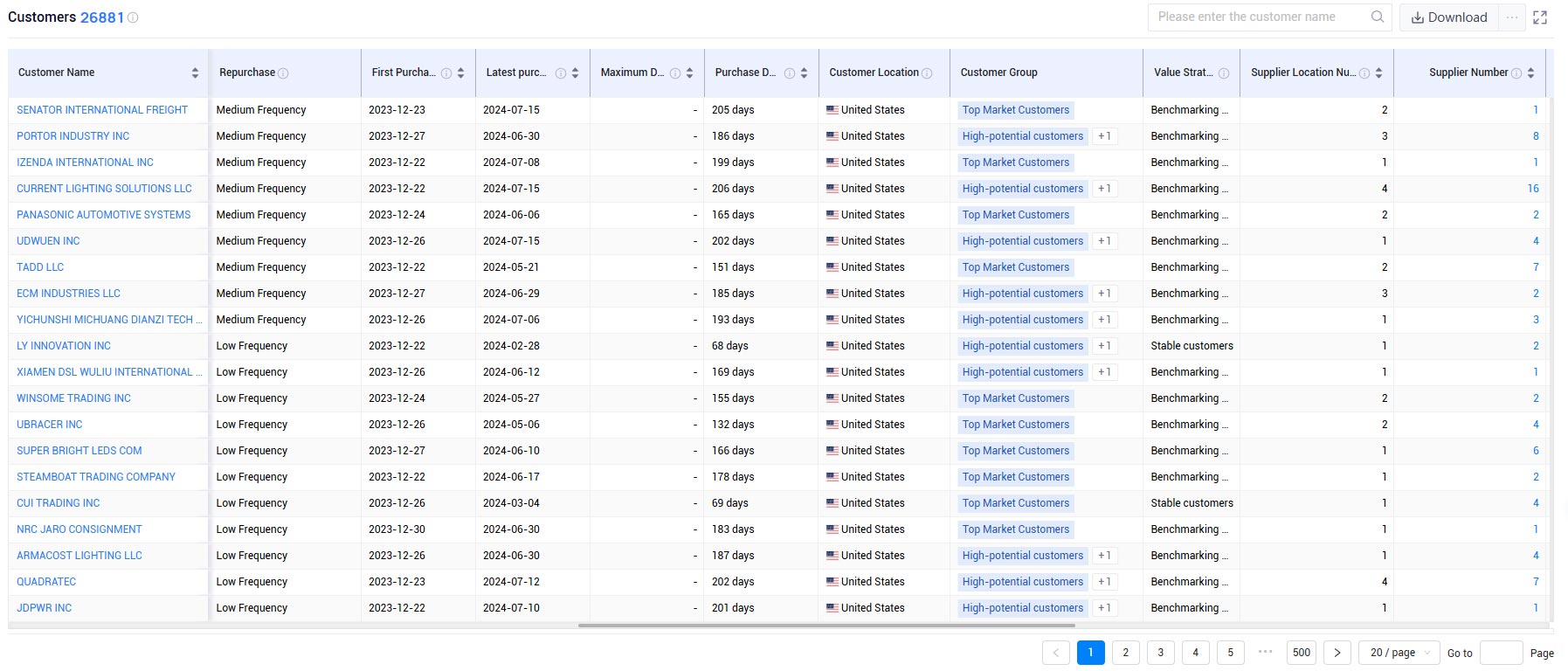Click horizontal table scrollbar

click(826, 626)
